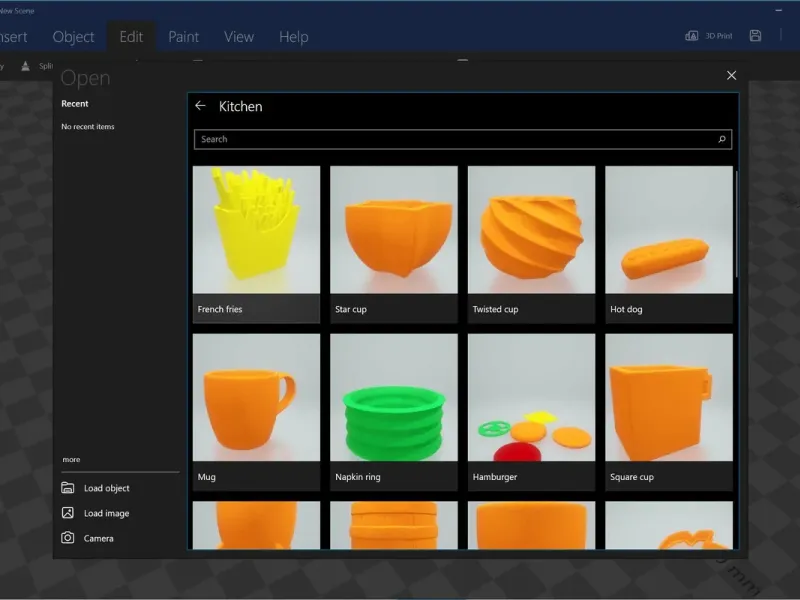Viewport: 800px width, 600px height.
Task: Click the more link under Recent
Action: (71, 459)
